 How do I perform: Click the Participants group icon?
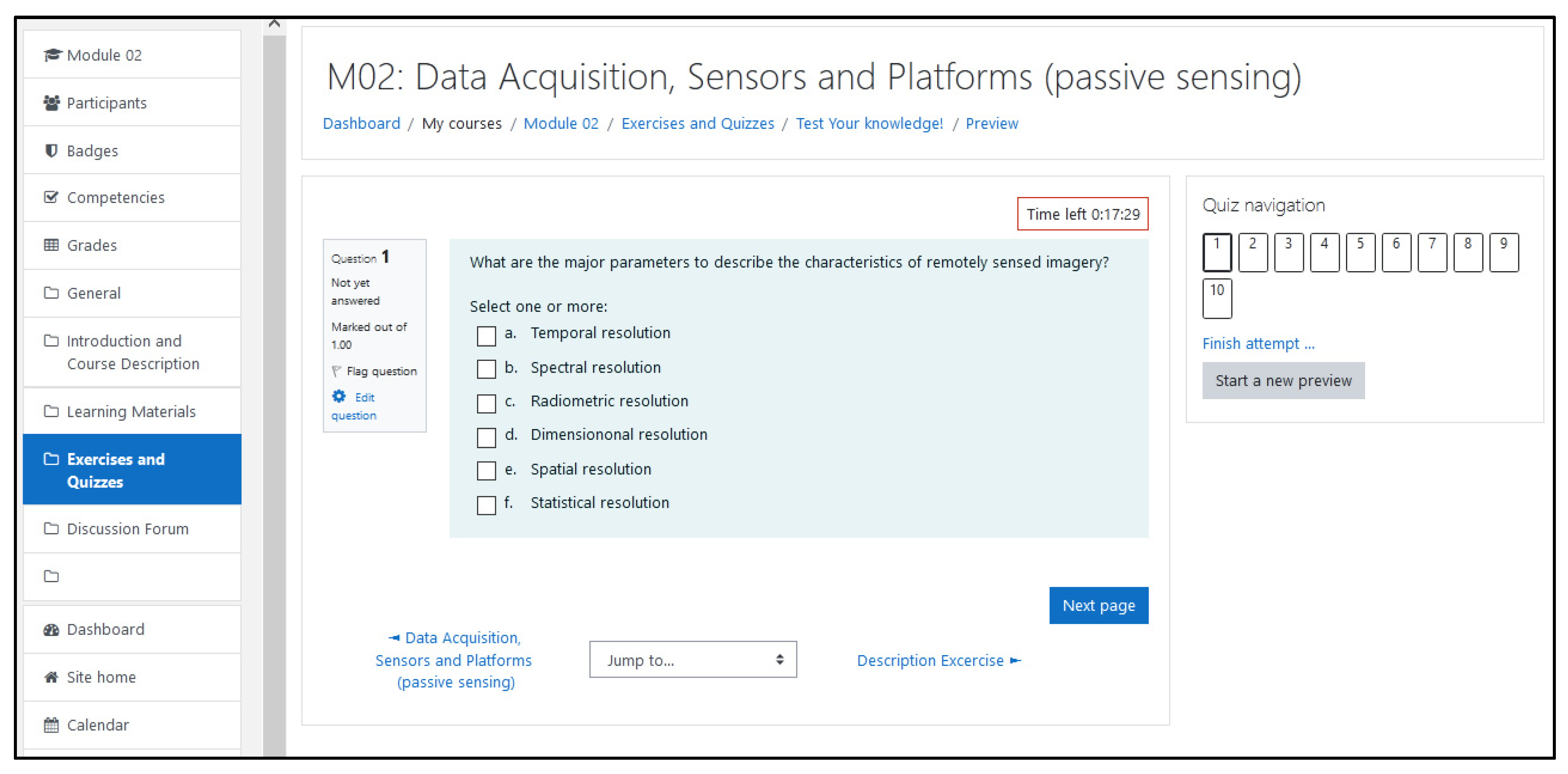(x=52, y=103)
